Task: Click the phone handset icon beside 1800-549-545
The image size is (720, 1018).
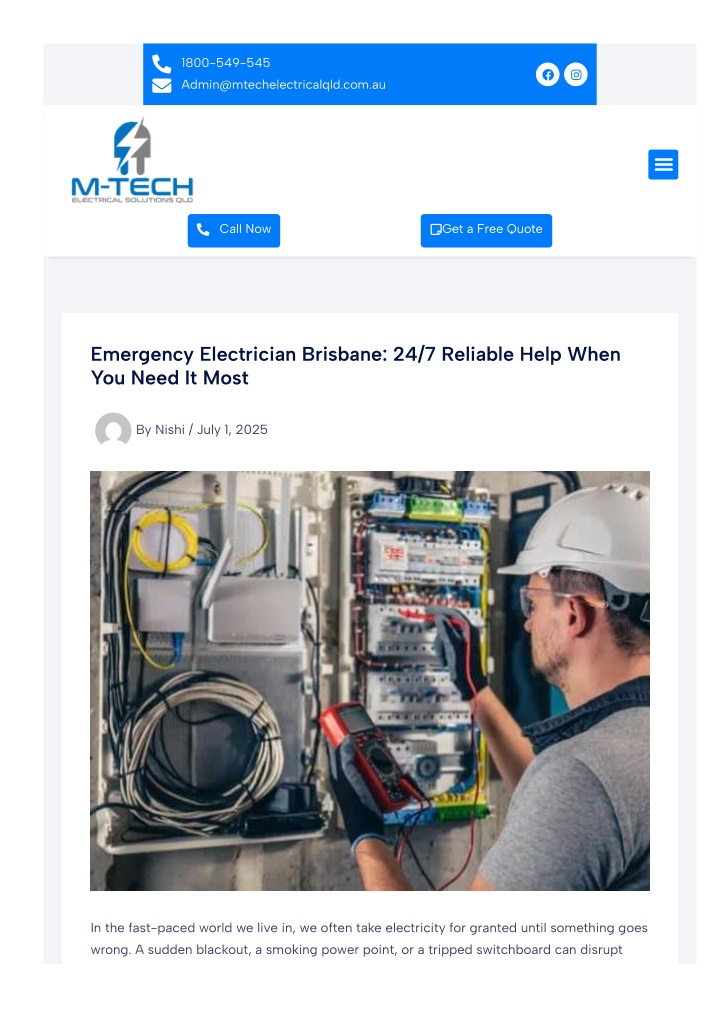Action: [161, 64]
